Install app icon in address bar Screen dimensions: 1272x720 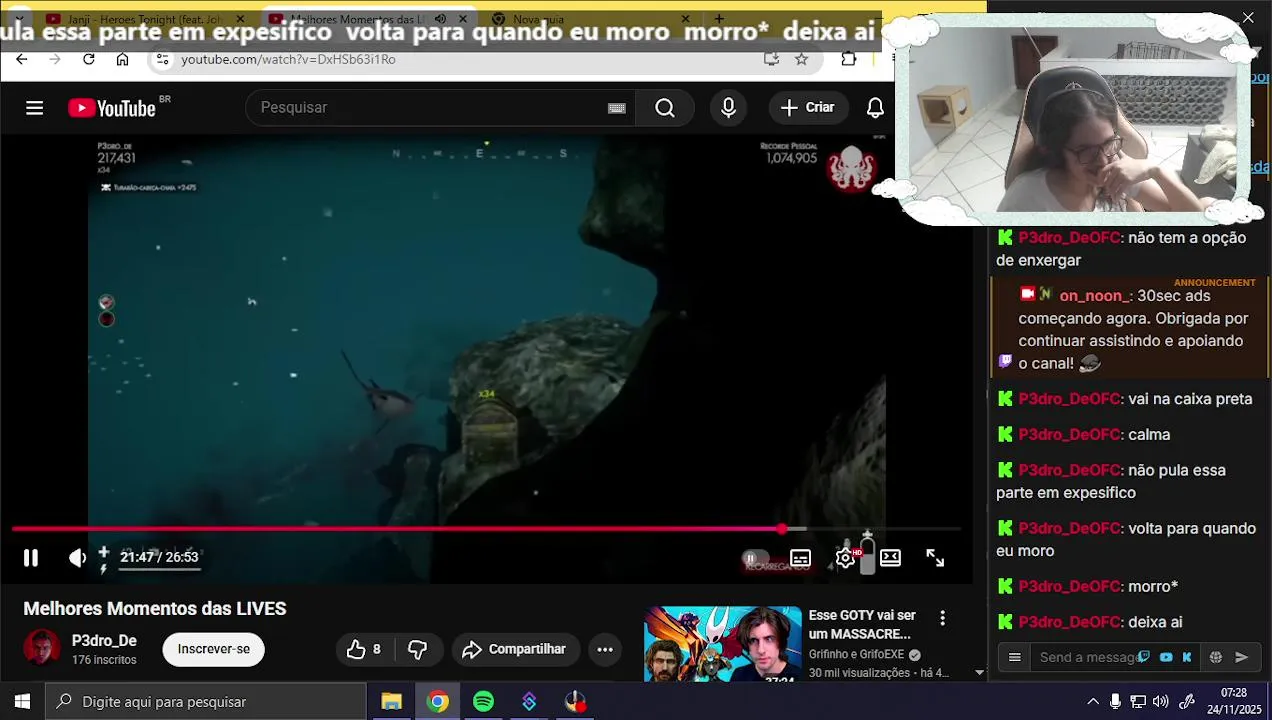tap(771, 59)
